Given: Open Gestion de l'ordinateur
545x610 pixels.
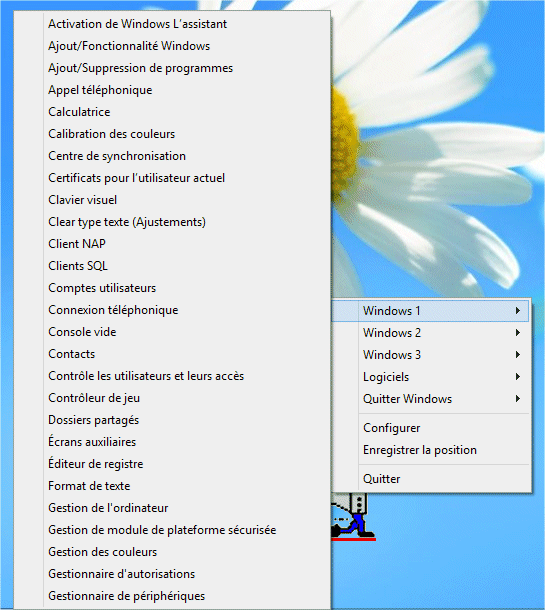Looking at the screenshot, I should 172,508.
